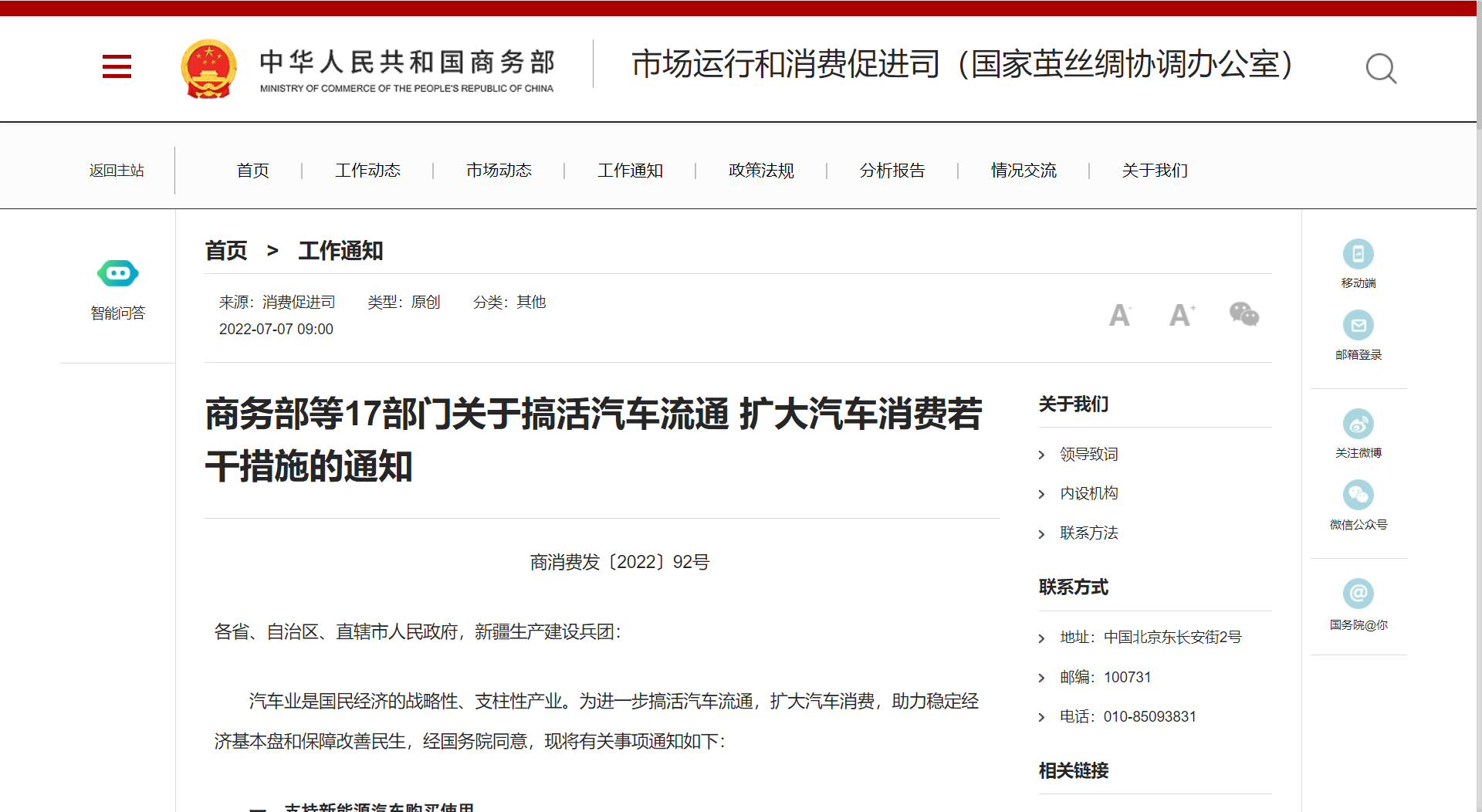1482x812 pixels.
Task: Click the 国务院@你 icon
Action: coord(1358,594)
